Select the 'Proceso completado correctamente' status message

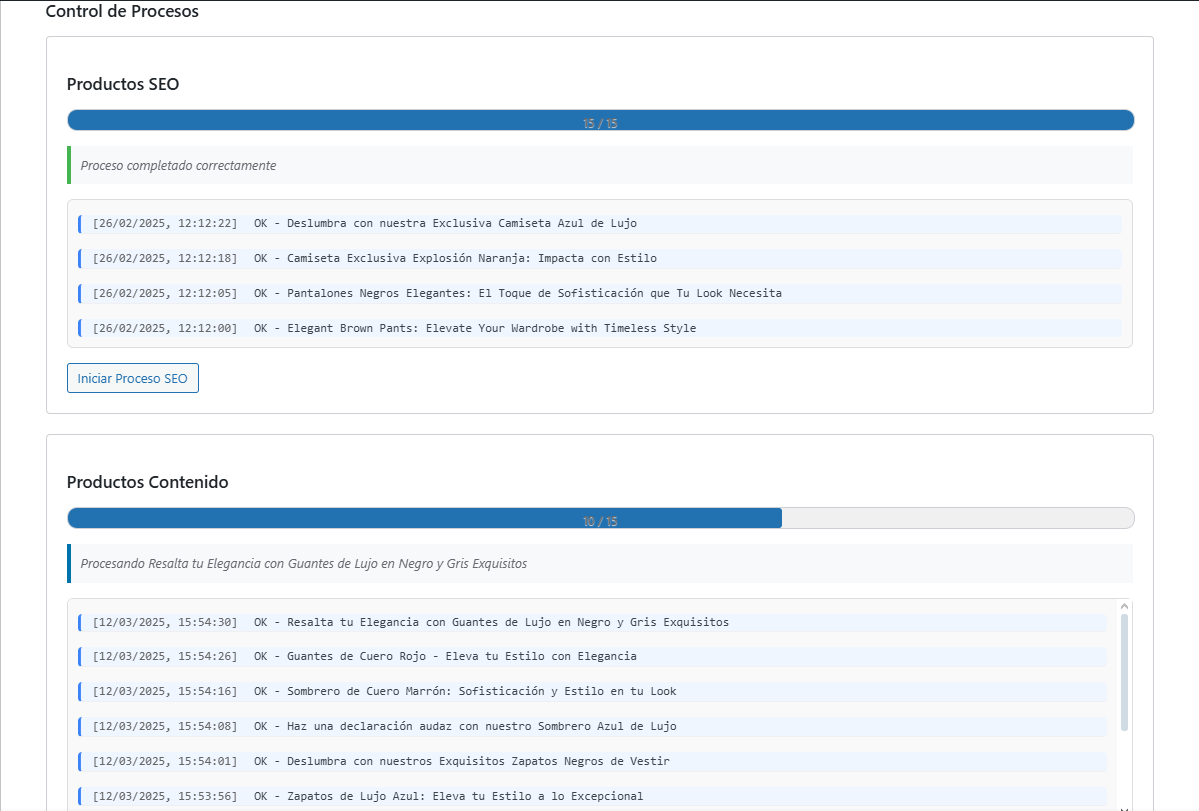click(176, 164)
